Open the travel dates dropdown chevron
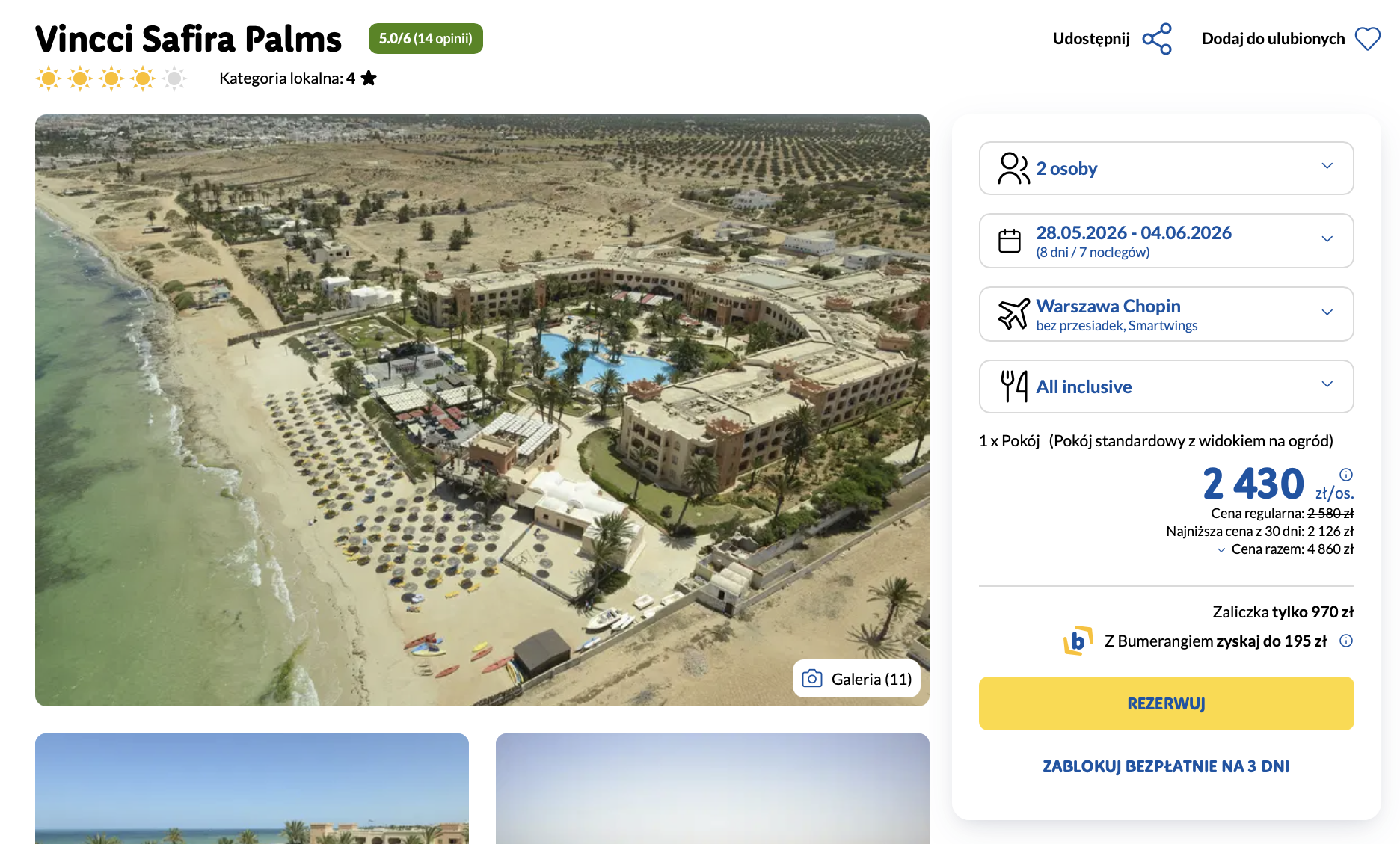The width and height of the screenshot is (1400, 844). (x=1327, y=240)
